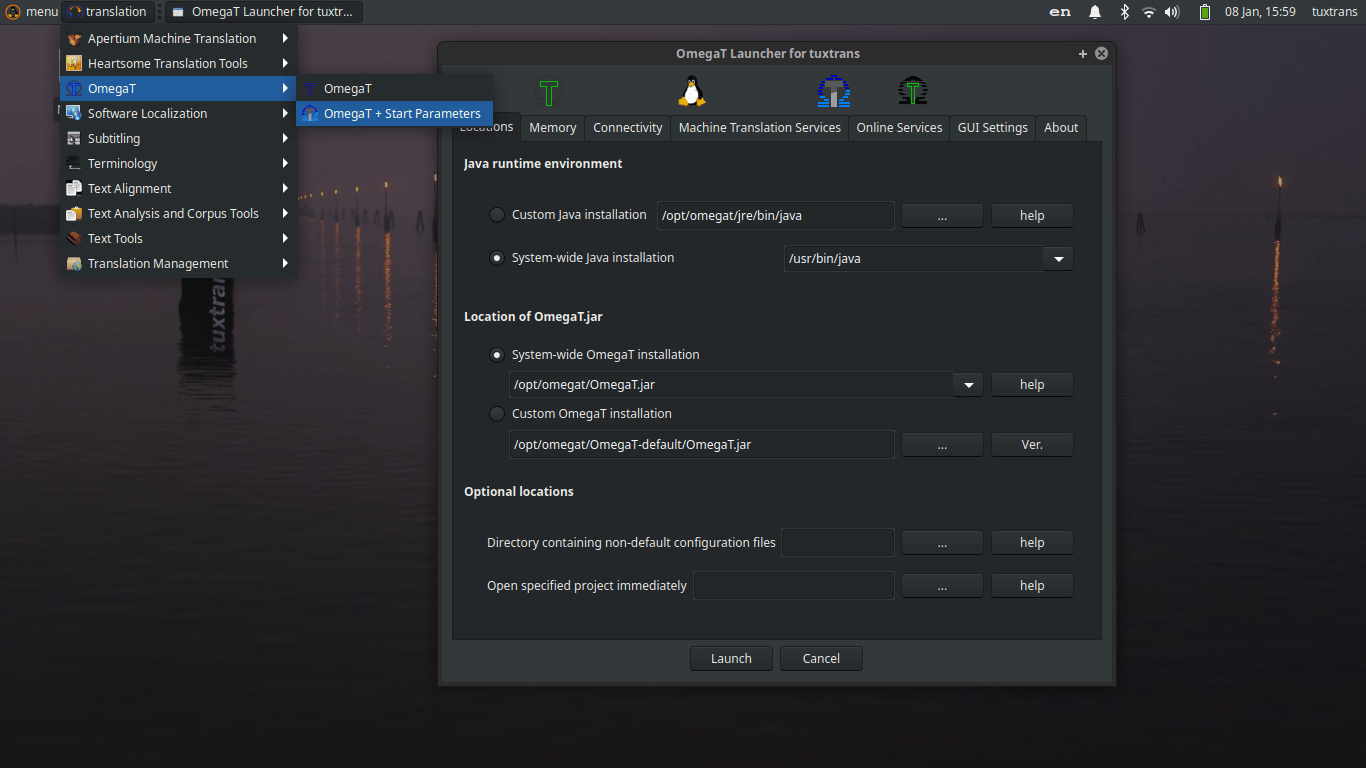Screen dimensions: 1366x768
Task: Click the icon of the plain OmegaT submenu entry
Action: [x=310, y=89]
